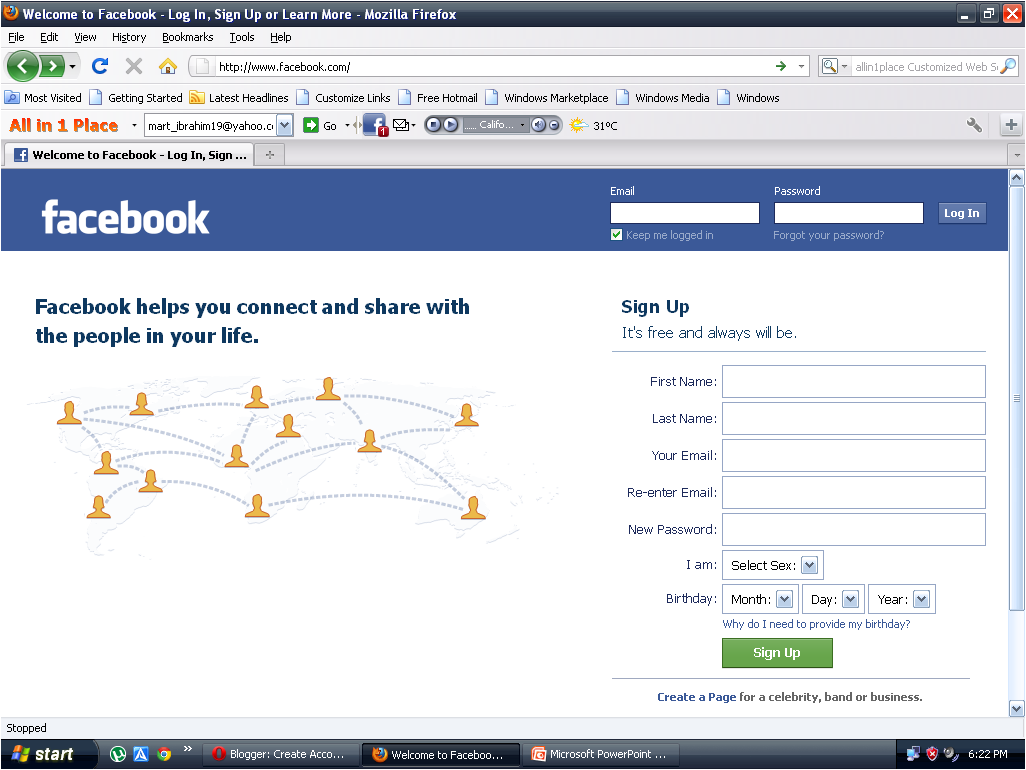Open the address bar history dropdown
This screenshot has height=770, width=1026.
click(801, 66)
